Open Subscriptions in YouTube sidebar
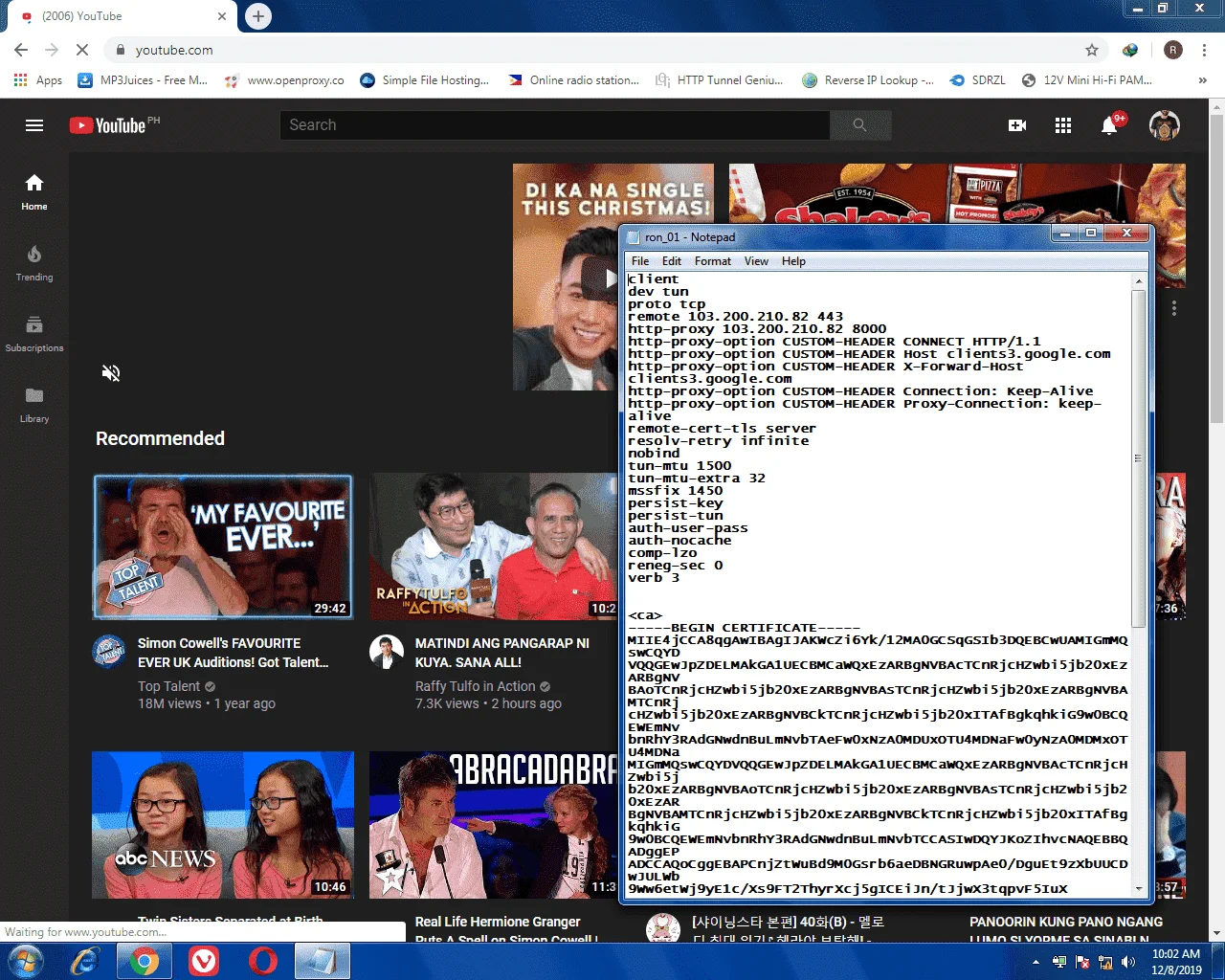The height and width of the screenshot is (980, 1225). (x=34, y=334)
